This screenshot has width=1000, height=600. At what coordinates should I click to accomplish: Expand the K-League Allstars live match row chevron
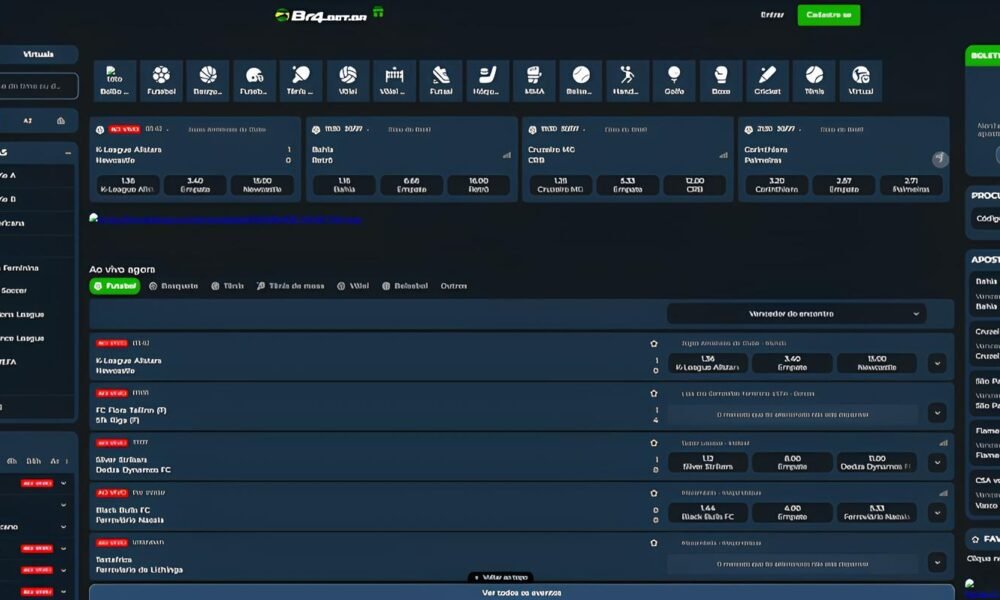937,364
